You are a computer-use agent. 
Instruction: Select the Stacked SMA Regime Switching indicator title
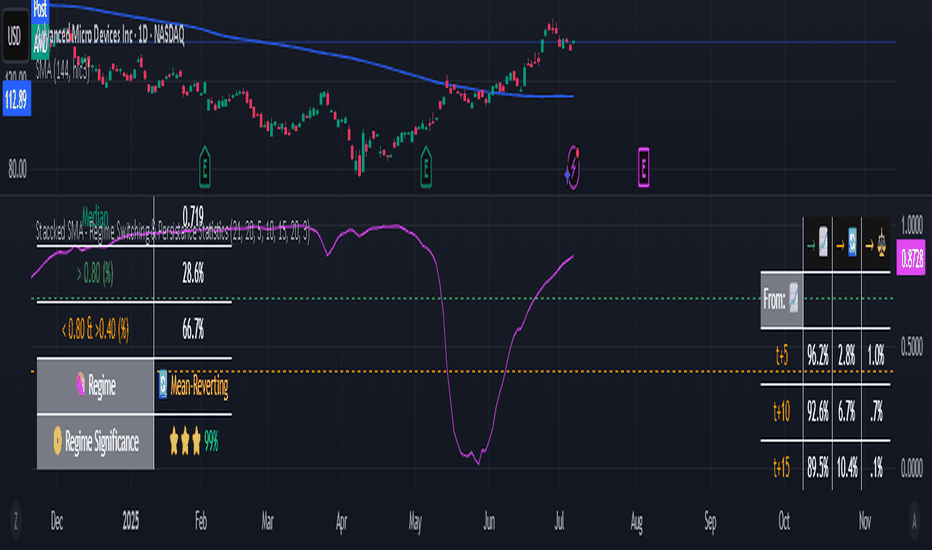[172, 231]
